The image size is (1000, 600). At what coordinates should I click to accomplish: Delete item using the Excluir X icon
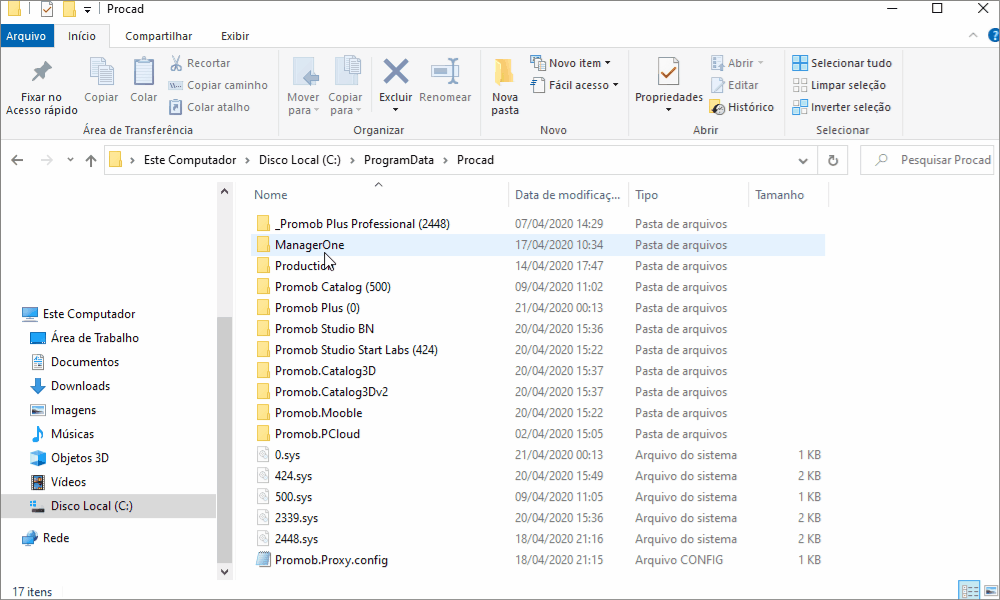pyautogui.click(x=395, y=71)
